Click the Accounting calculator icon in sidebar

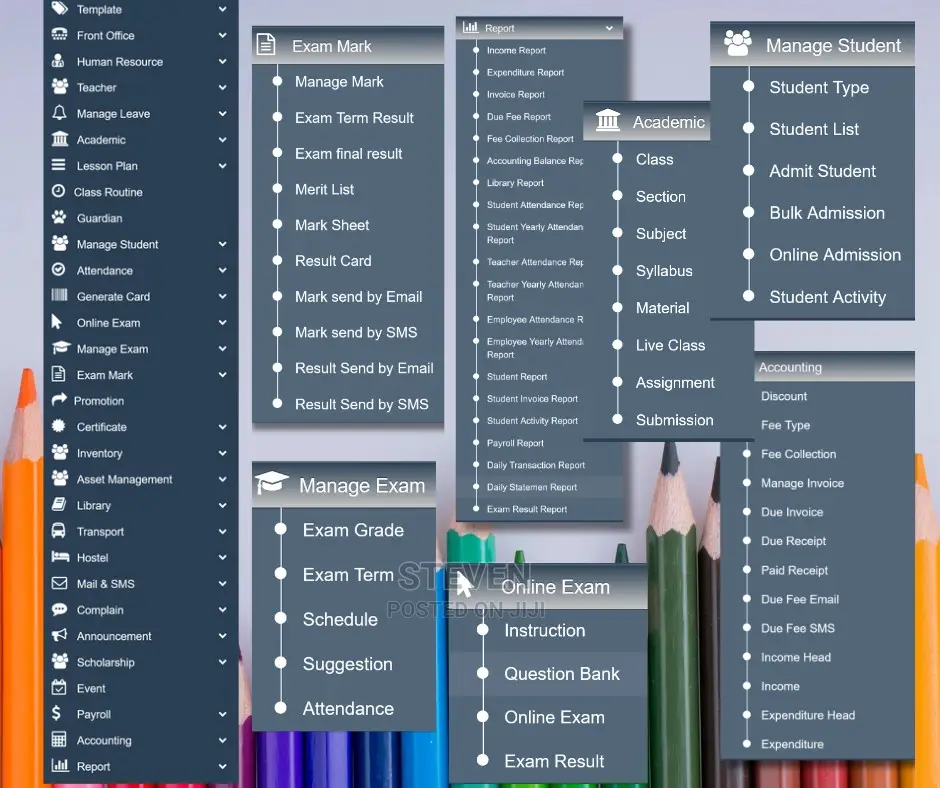pos(59,739)
